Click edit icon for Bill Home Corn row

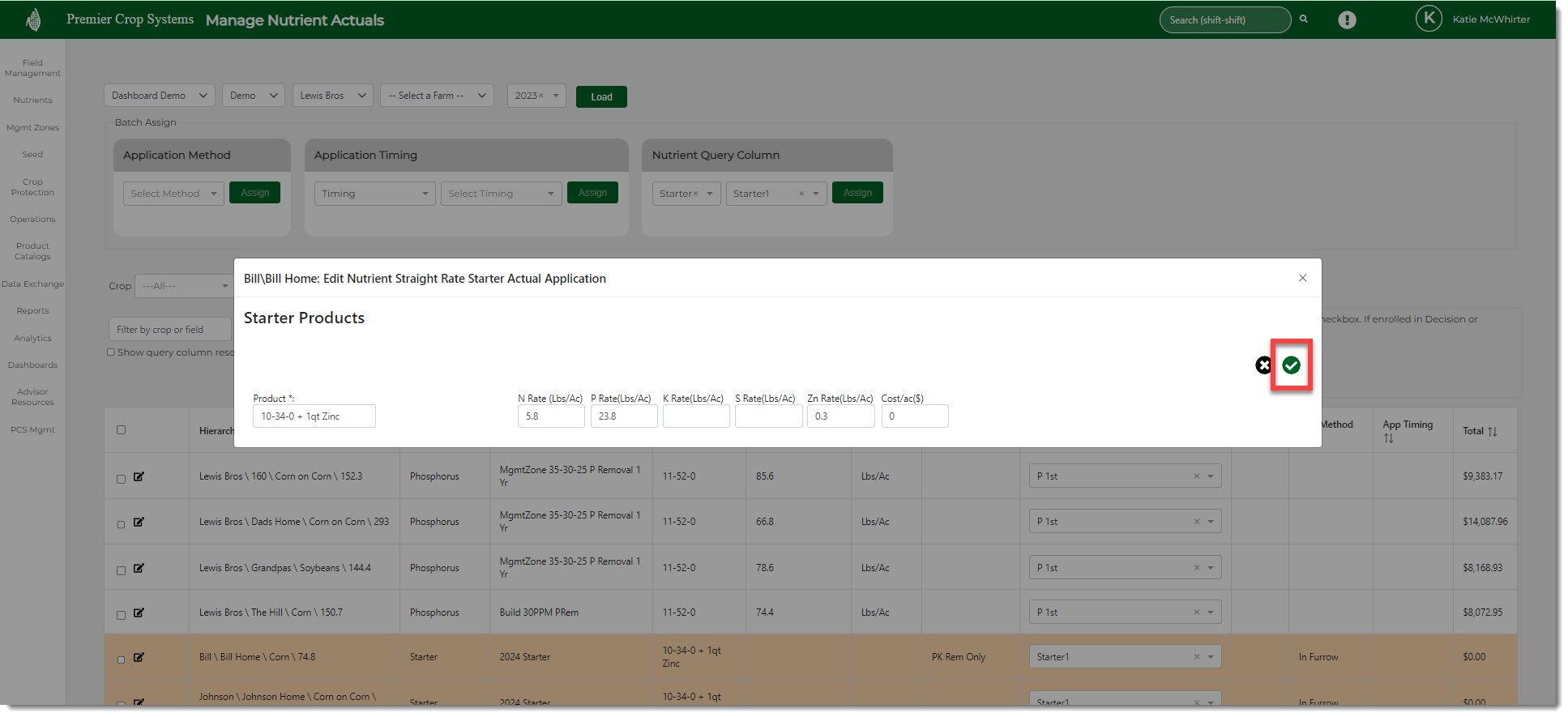click(x=139, y=657)
